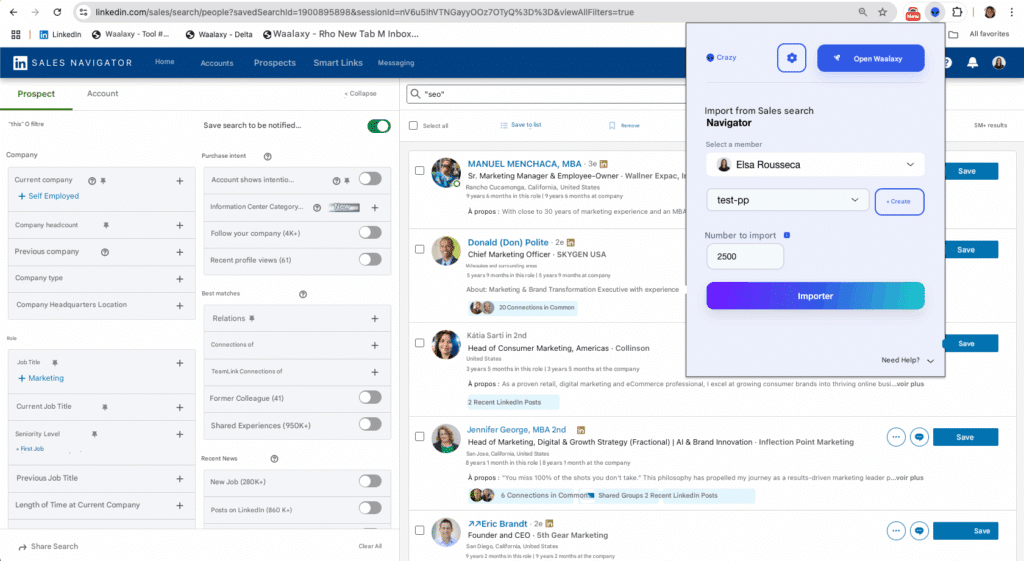
Task: Open Smart Links menu item
Action: pyautogui.click(x=338, y=63)
